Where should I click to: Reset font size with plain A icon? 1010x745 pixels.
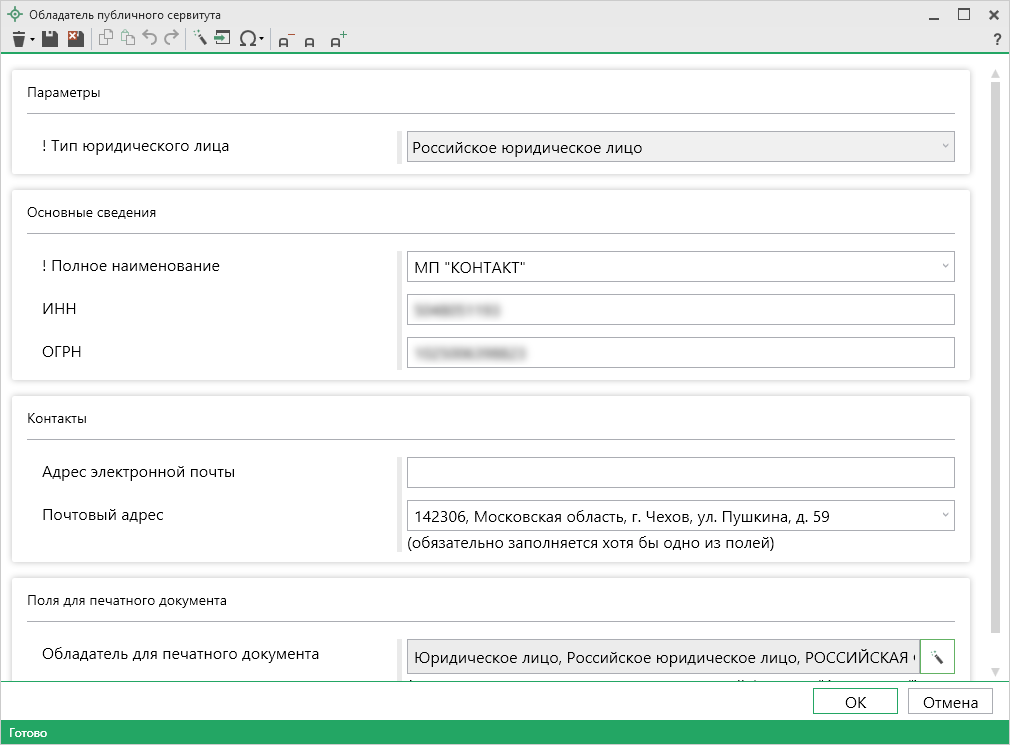click(x=310, y=41)
